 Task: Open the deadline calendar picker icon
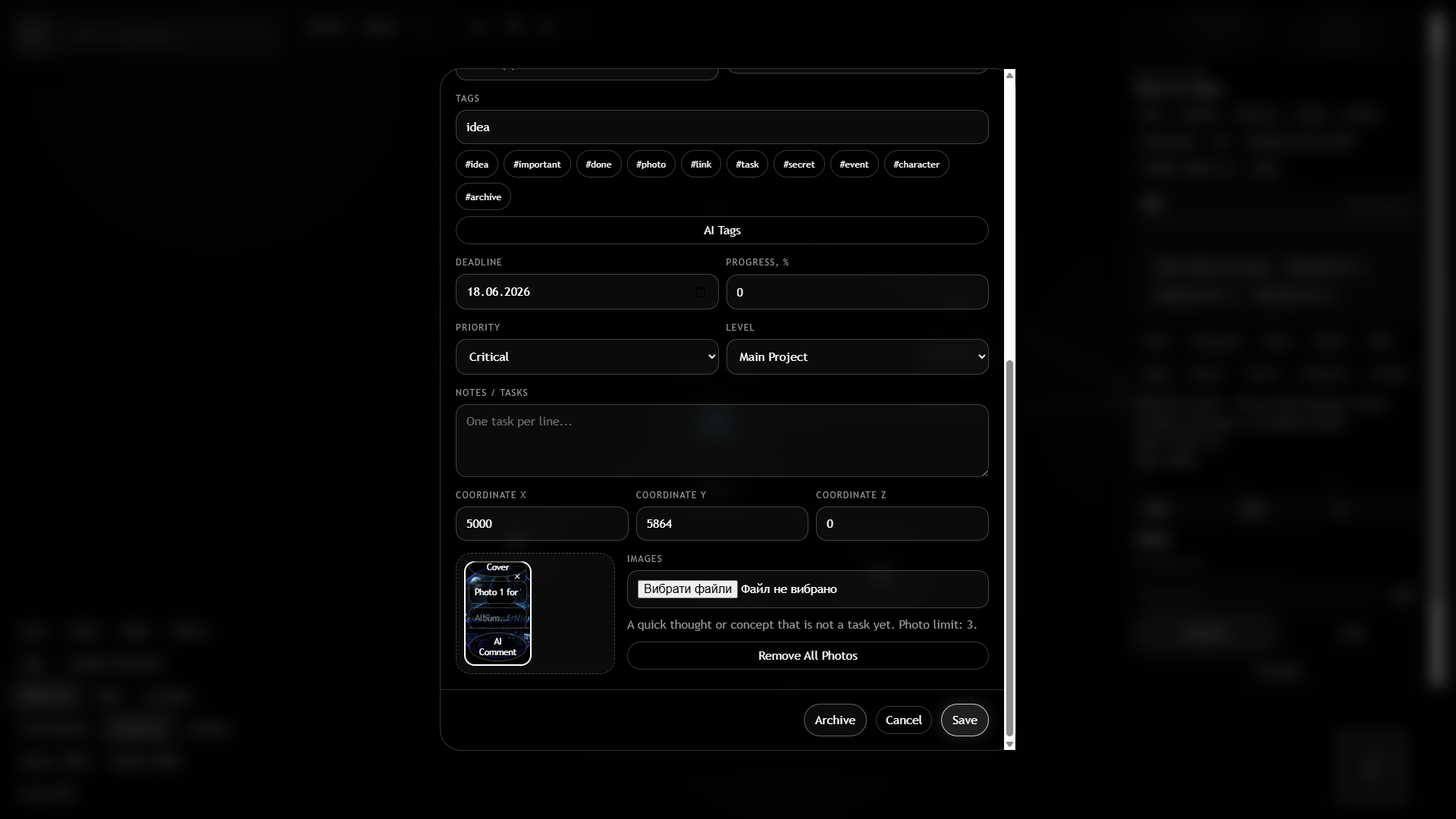[x=701, y=292]
